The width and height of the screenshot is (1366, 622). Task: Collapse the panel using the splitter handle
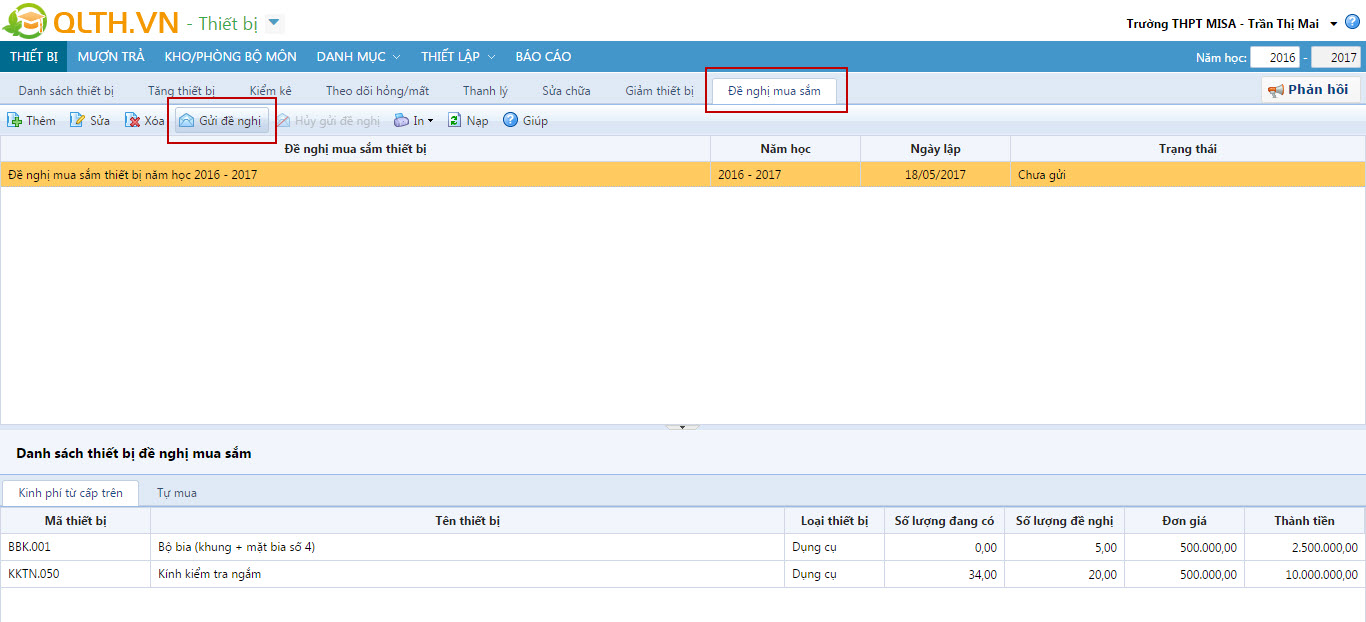[x=682, y=427]
